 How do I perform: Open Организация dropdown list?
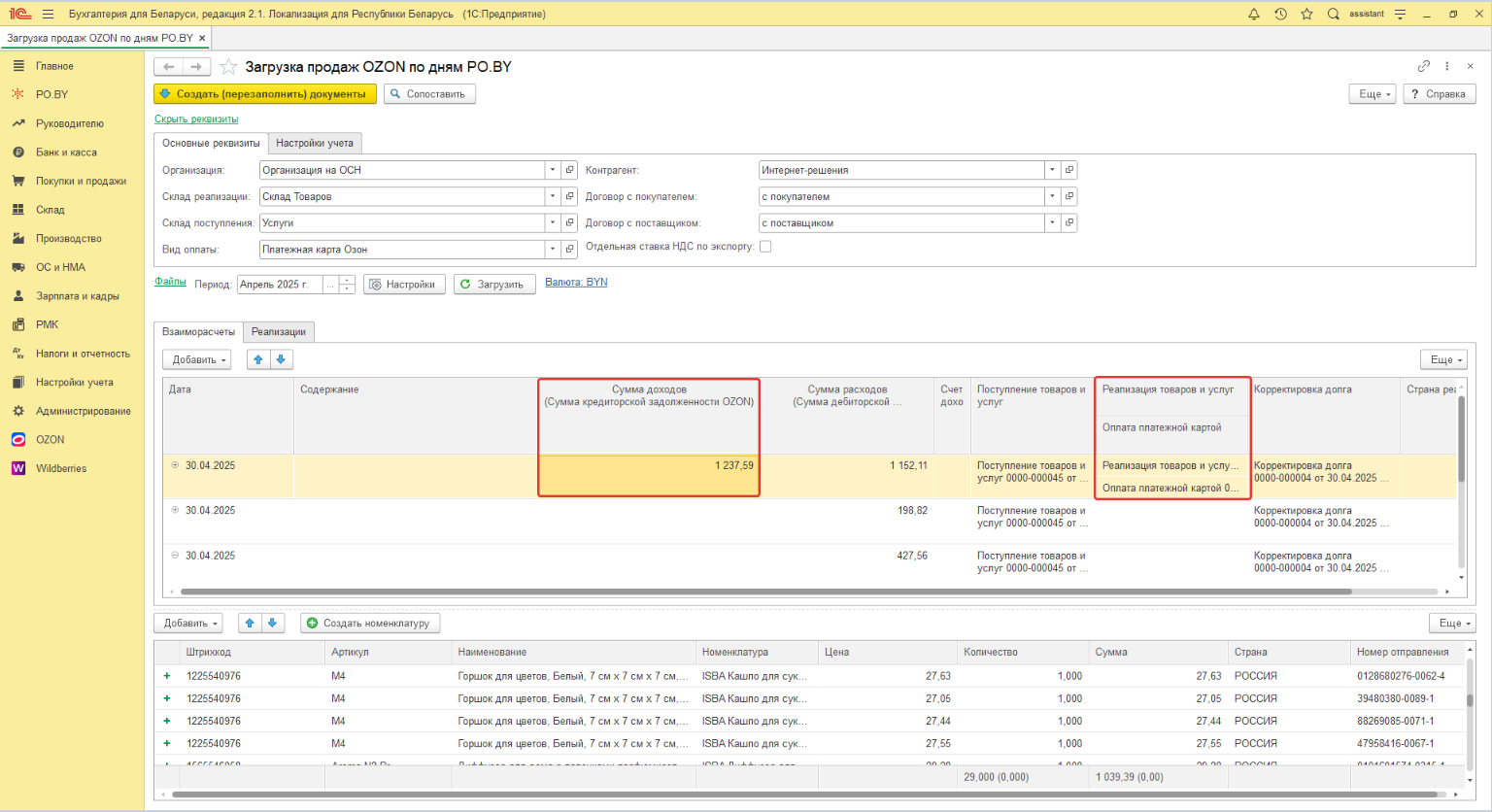tap(553, 170)
